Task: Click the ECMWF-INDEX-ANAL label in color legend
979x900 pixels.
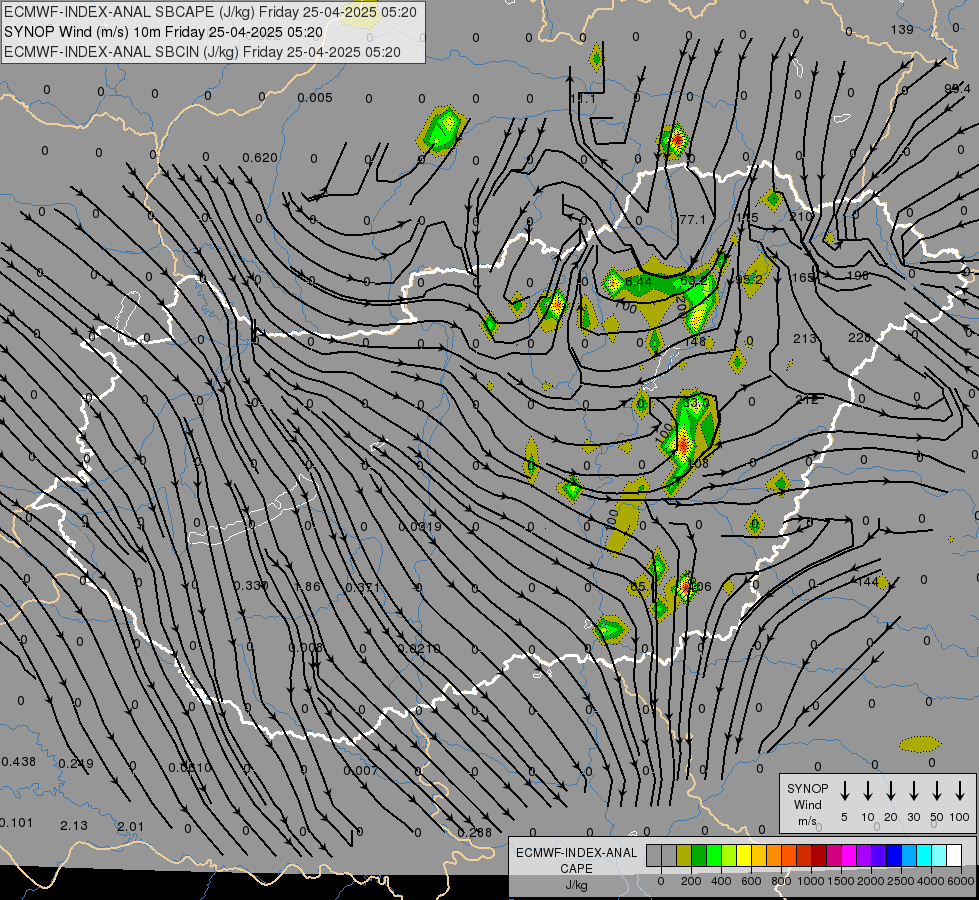Action: coord(577,853)
